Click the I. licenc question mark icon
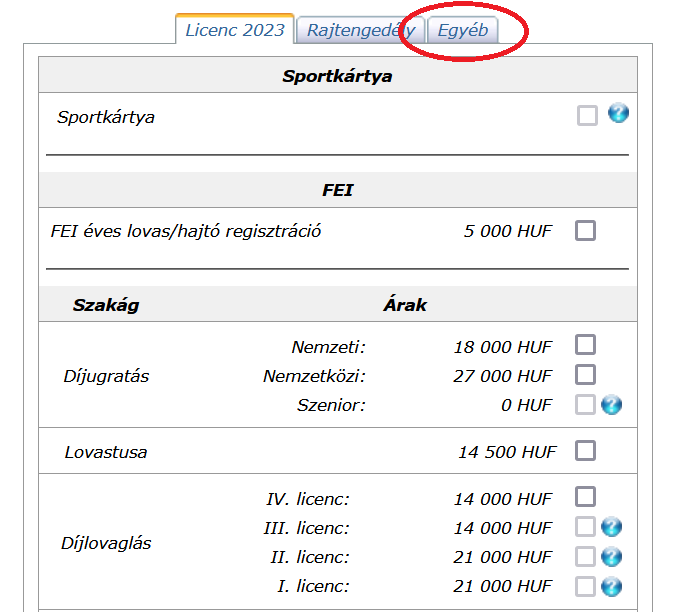Image resolution: width=677 pixels, height=612 pixels. (612, 587)
